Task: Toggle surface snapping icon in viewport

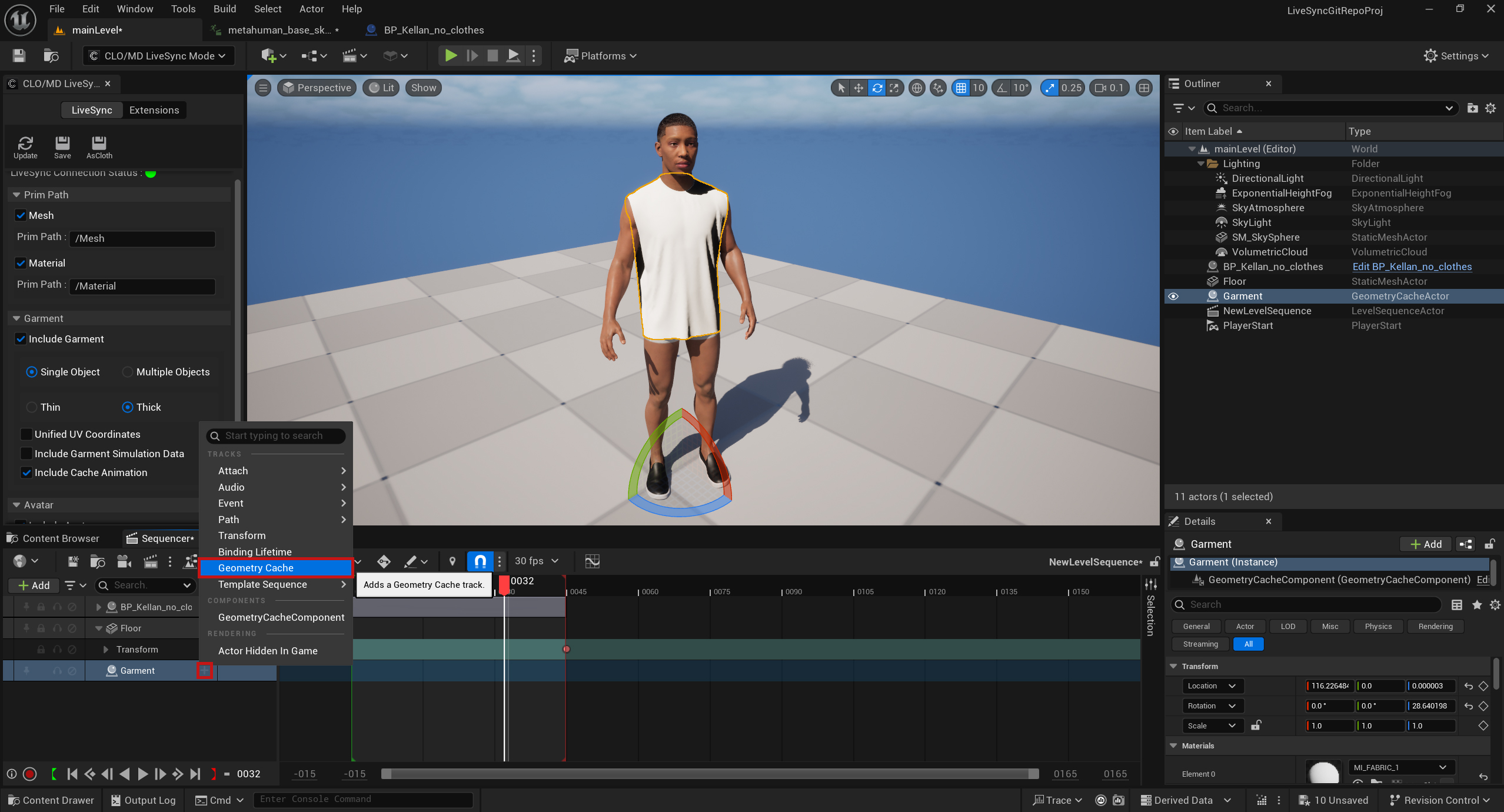Action: 938,88
